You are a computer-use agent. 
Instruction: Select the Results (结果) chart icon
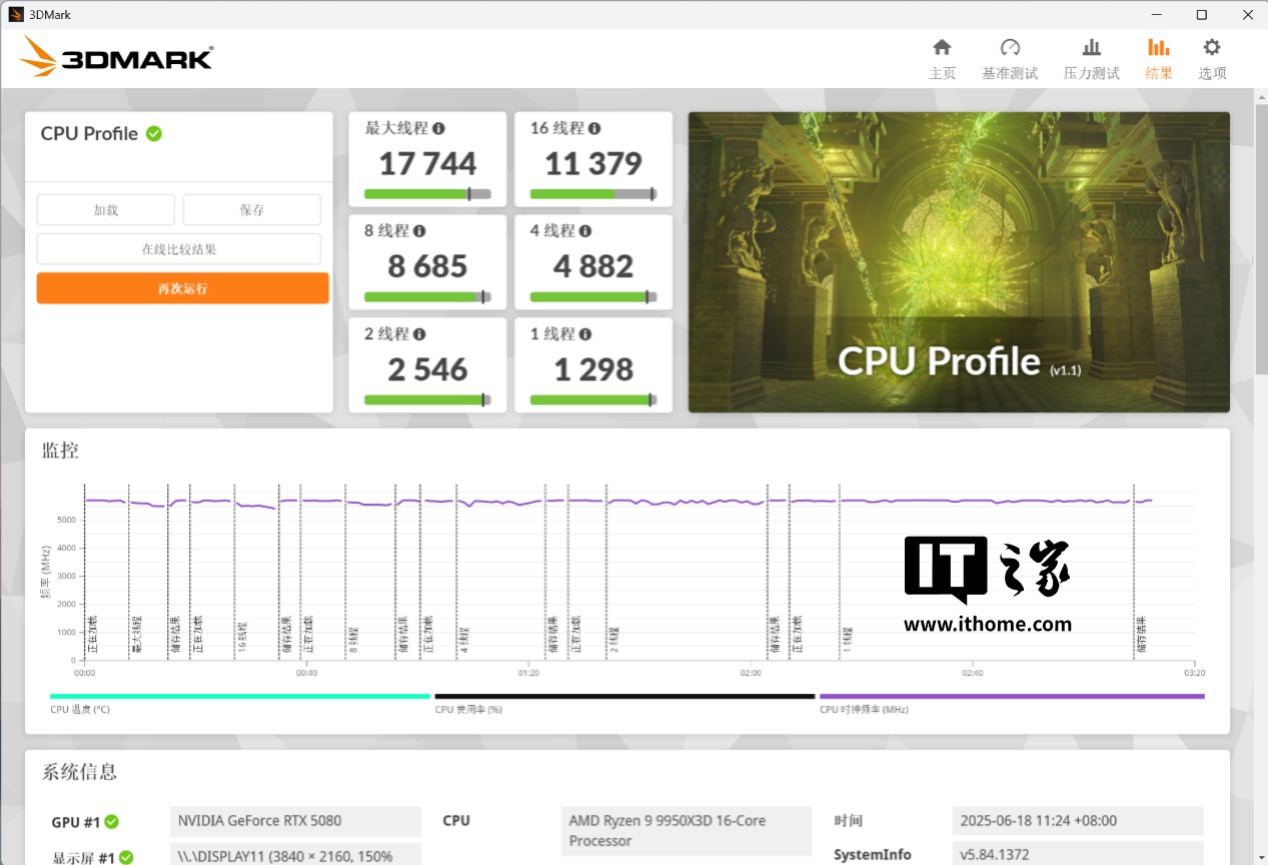click(x=1158, y=48)
